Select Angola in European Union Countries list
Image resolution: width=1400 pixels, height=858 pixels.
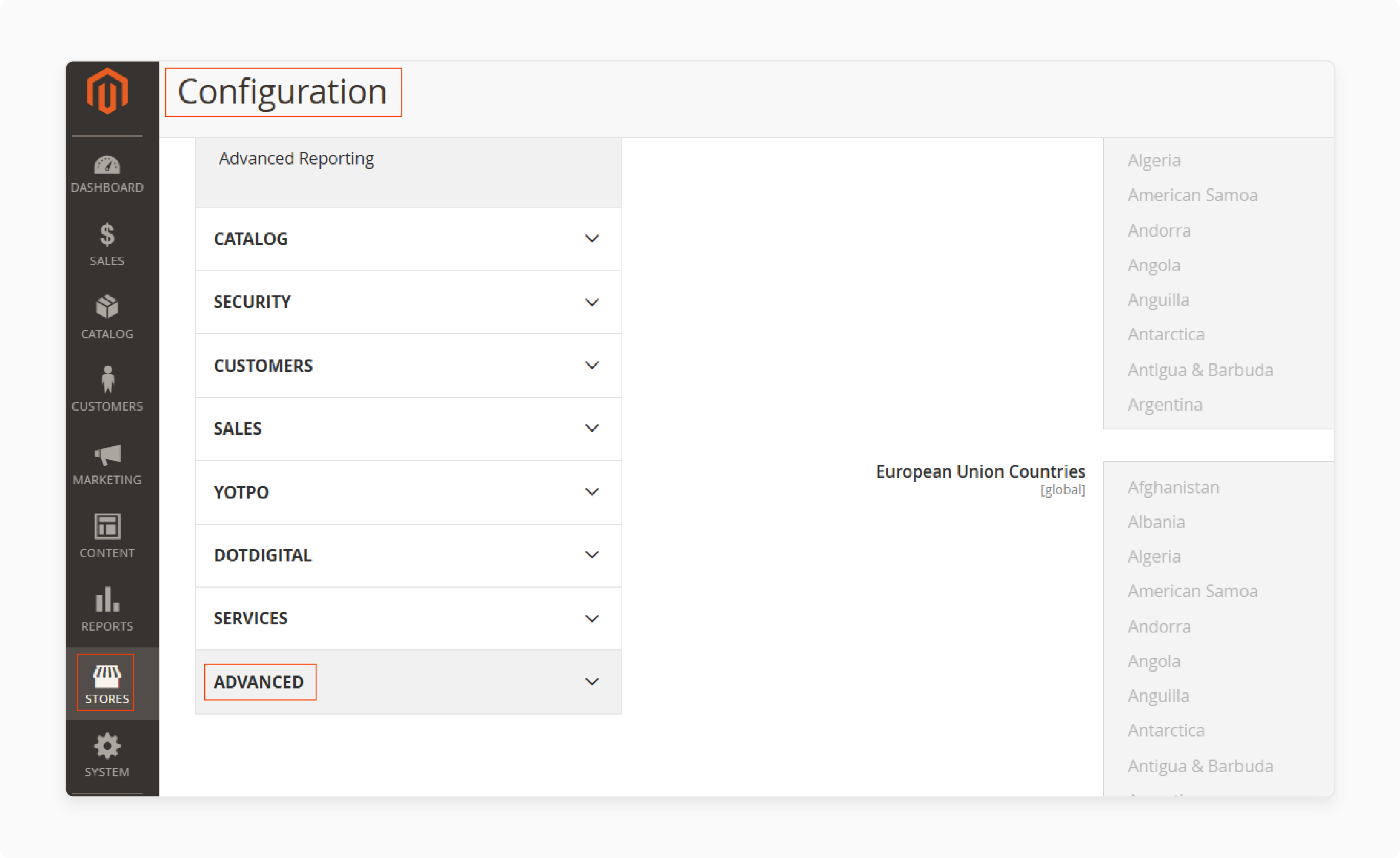1154,661
